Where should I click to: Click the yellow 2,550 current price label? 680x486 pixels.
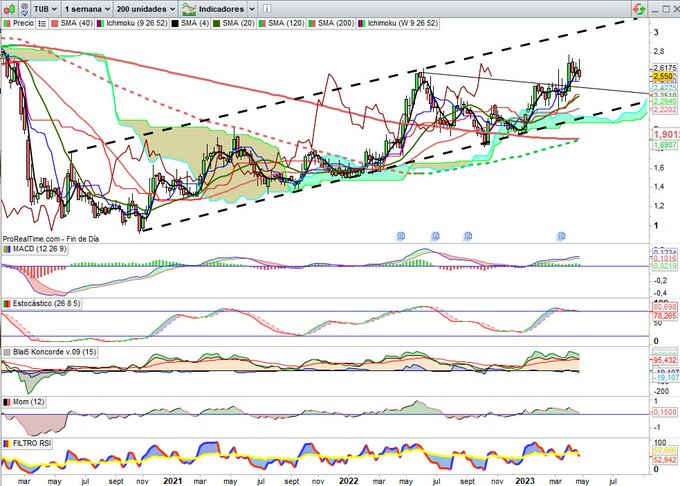[664, 76]
